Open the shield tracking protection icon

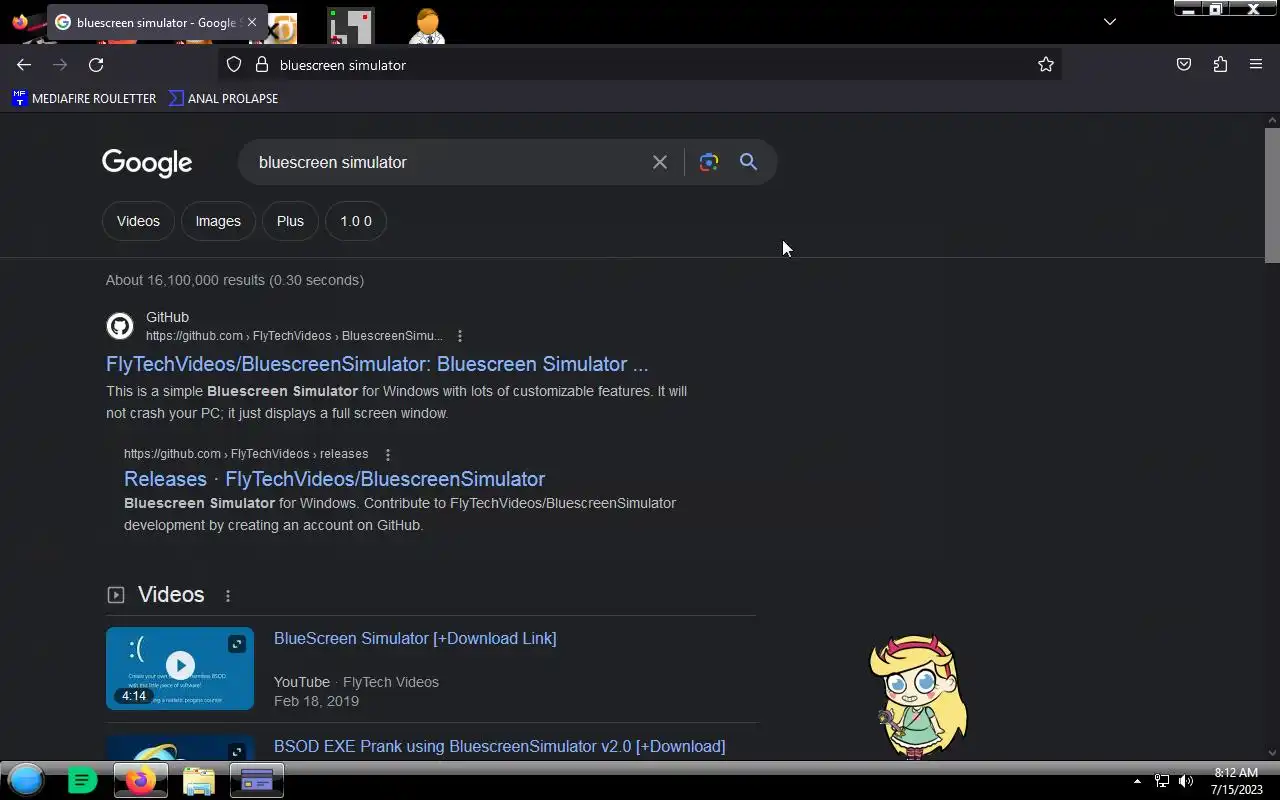[x=234, y=64]
